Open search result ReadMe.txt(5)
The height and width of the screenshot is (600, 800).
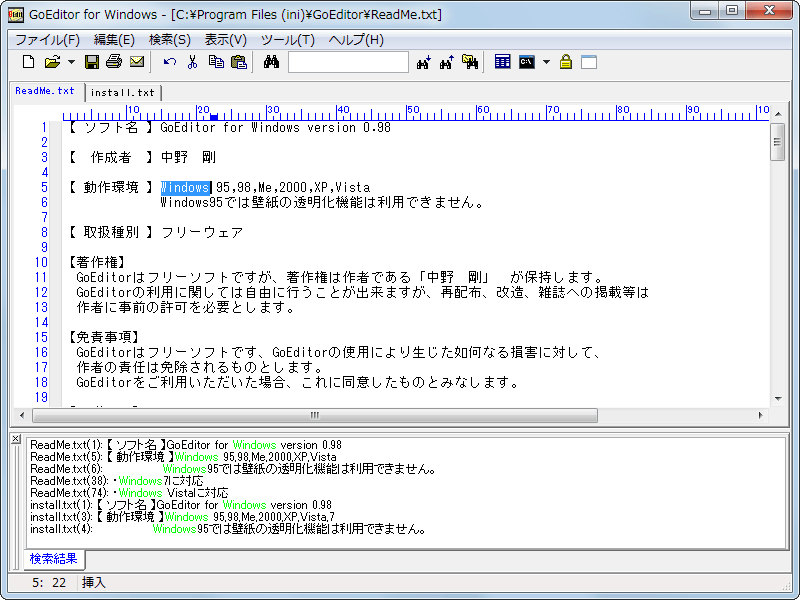(183, 457)
